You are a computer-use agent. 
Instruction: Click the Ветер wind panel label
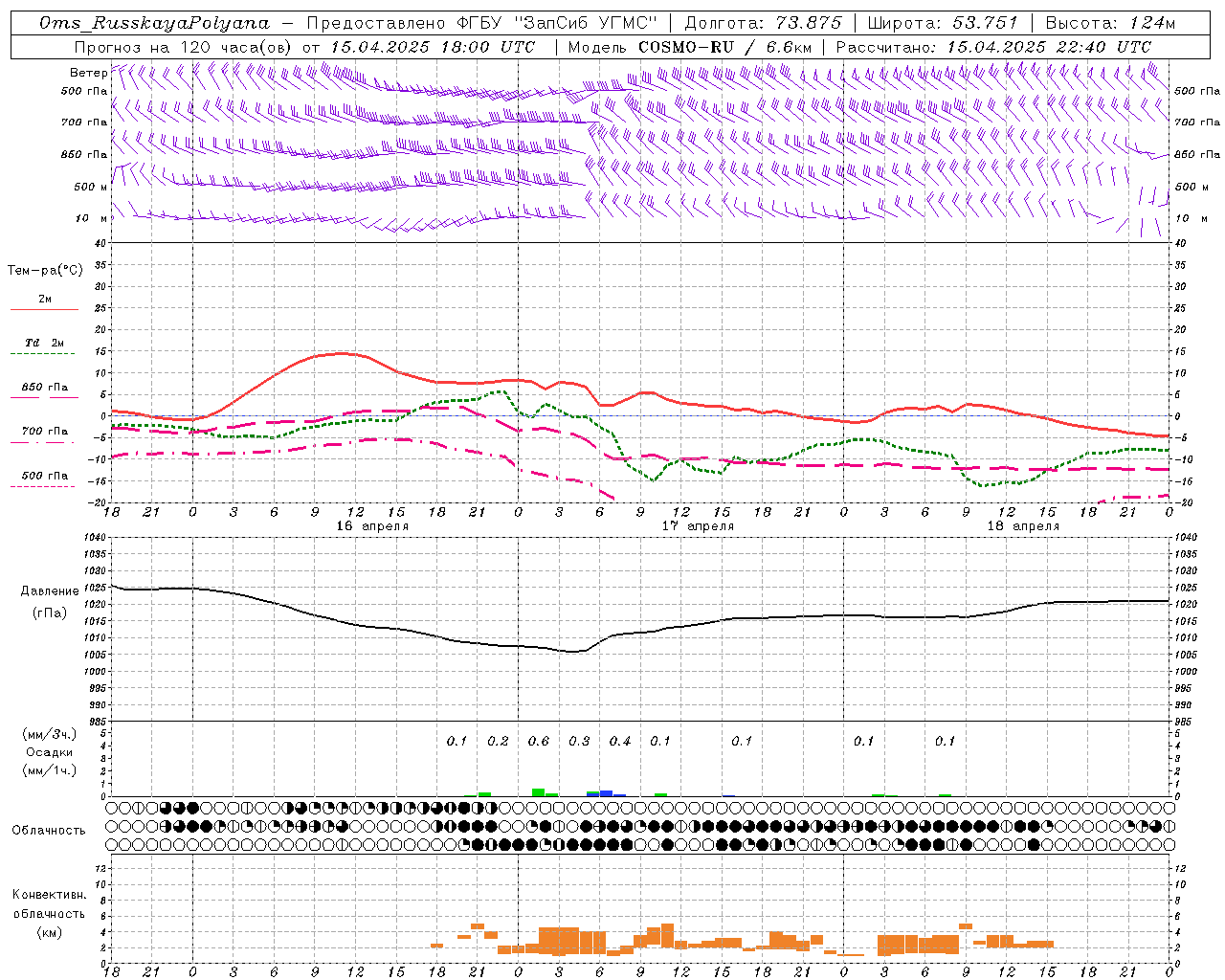pyautogui.click(x=88, y=73)
